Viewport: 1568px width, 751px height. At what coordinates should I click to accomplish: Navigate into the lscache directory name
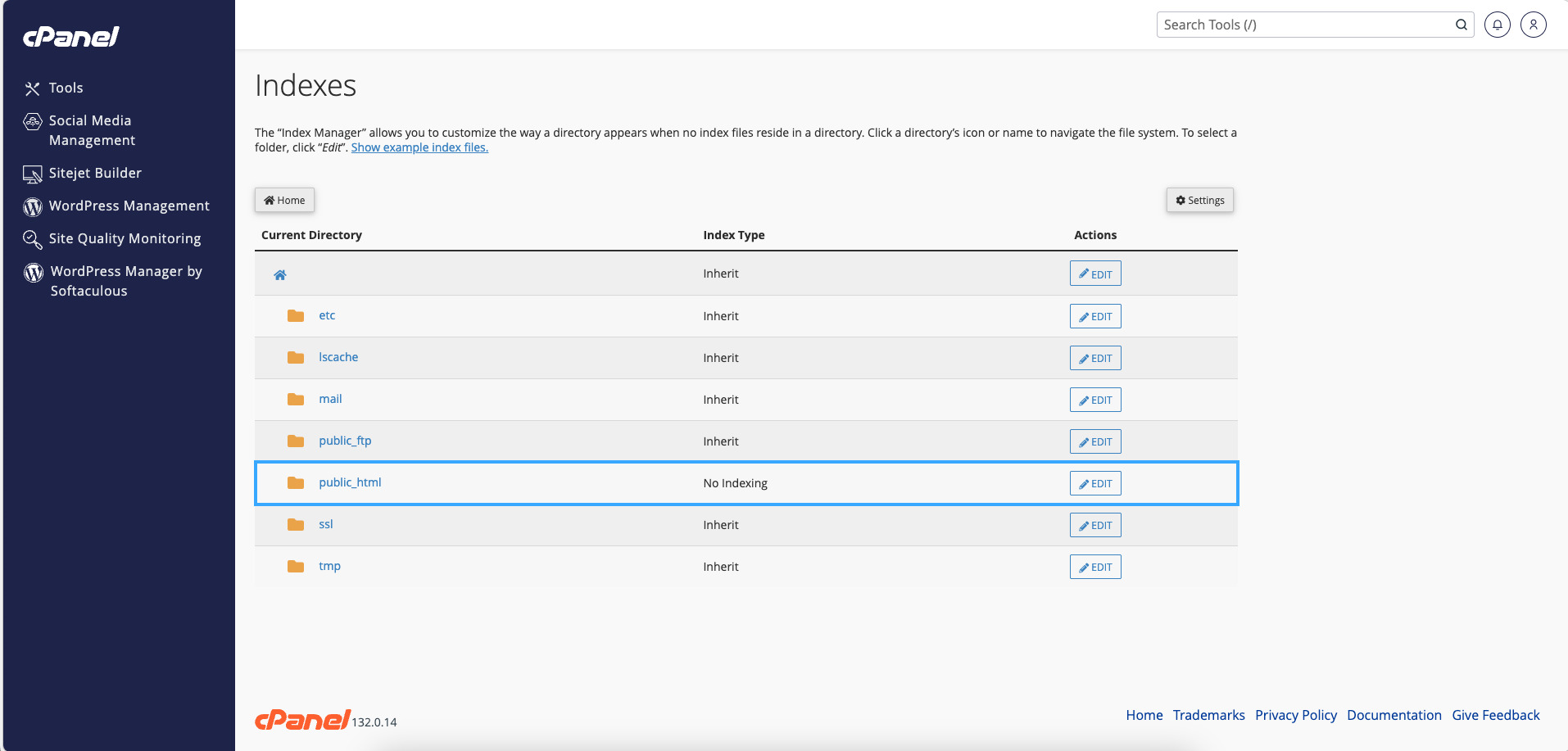point(338,357)
